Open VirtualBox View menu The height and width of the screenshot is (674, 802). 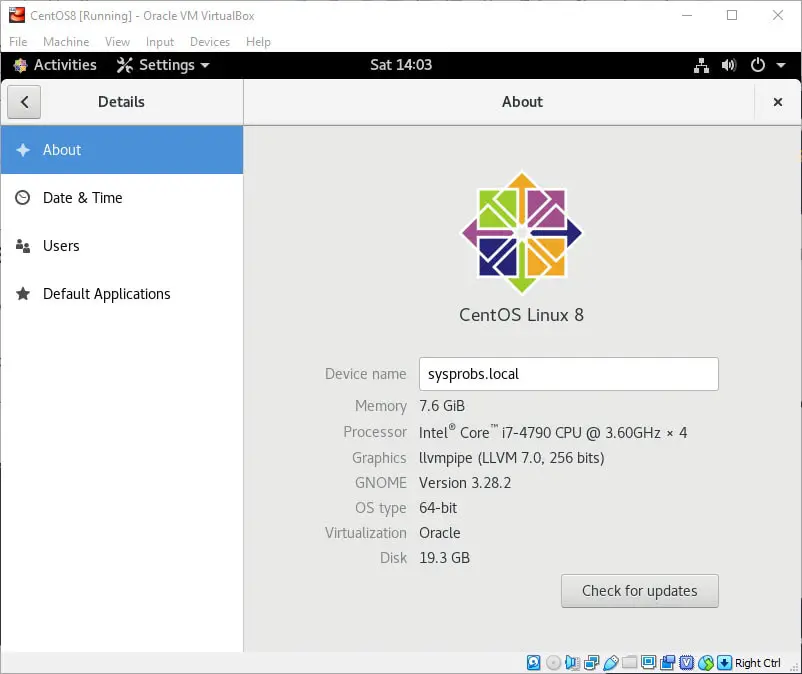click(117, 42)
